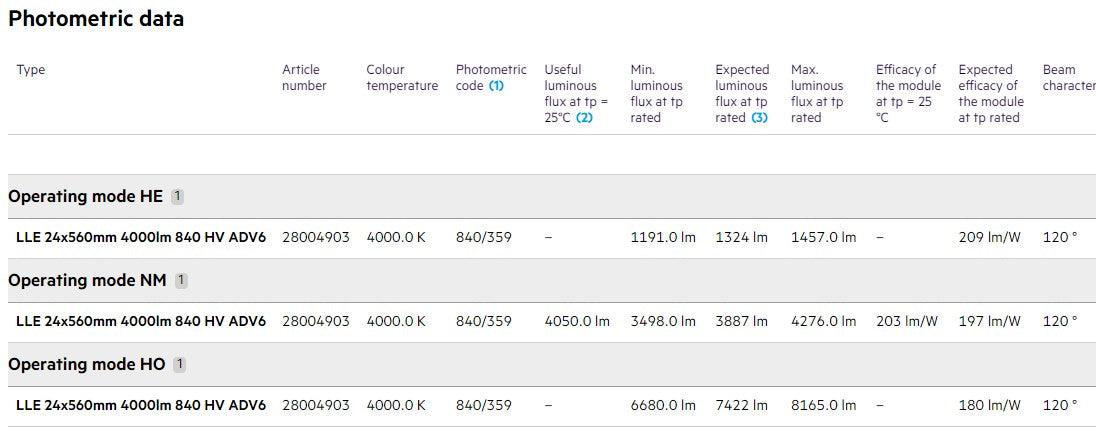Click the Type column header

point(31,70)
